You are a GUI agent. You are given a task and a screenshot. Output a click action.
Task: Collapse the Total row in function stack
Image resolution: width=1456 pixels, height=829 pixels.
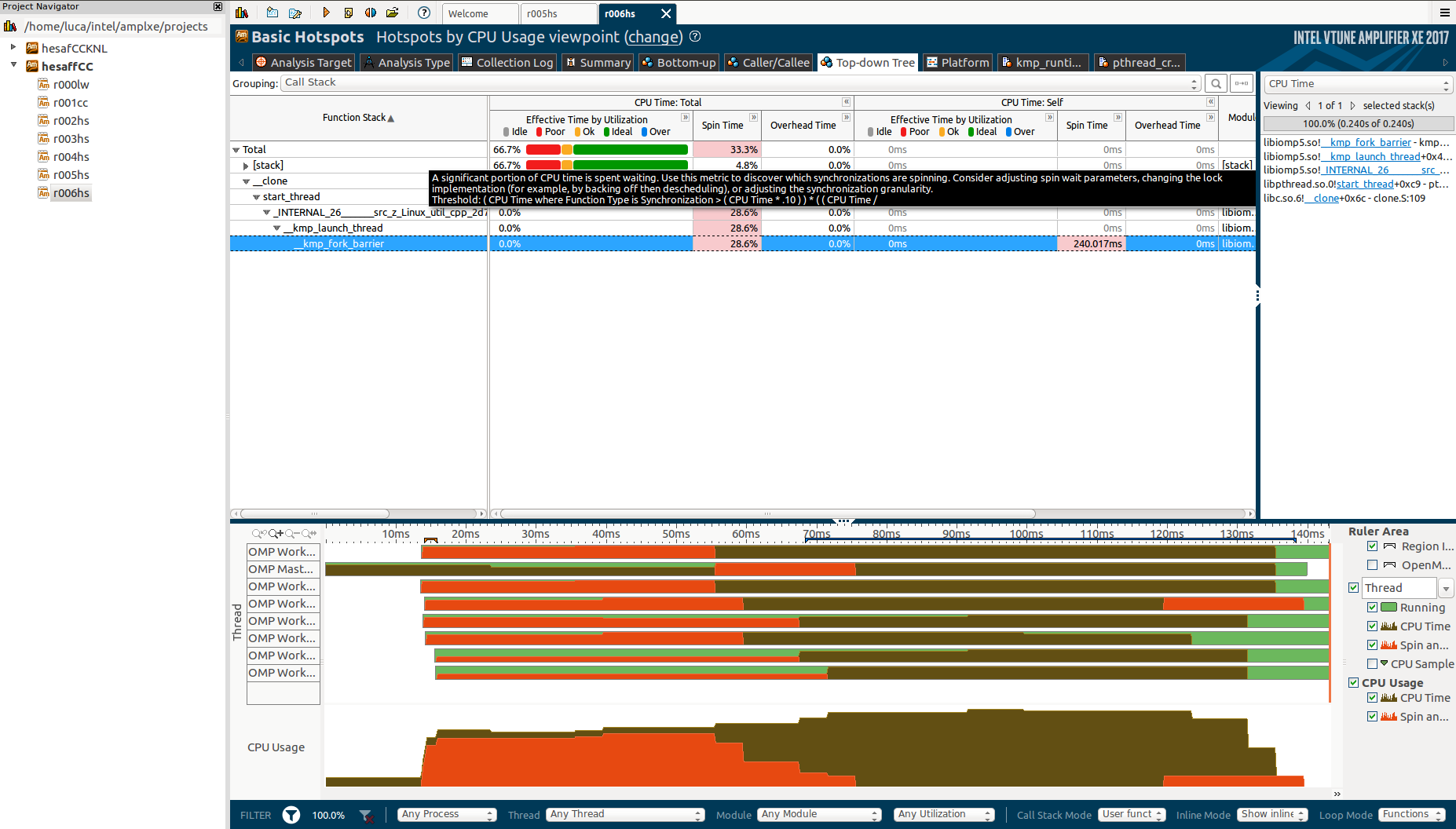236,150
